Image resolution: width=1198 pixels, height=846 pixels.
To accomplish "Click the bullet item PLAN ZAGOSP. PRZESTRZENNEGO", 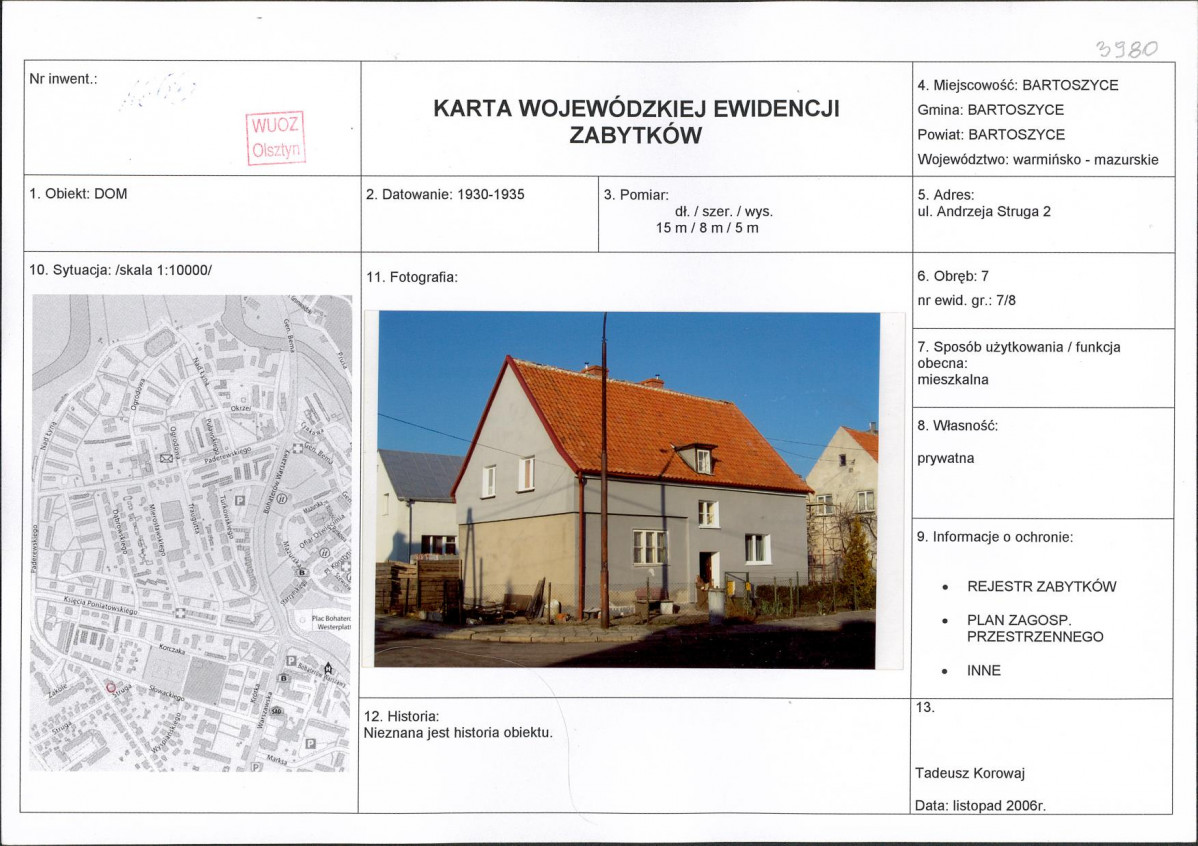I will tap(1034, 628).
